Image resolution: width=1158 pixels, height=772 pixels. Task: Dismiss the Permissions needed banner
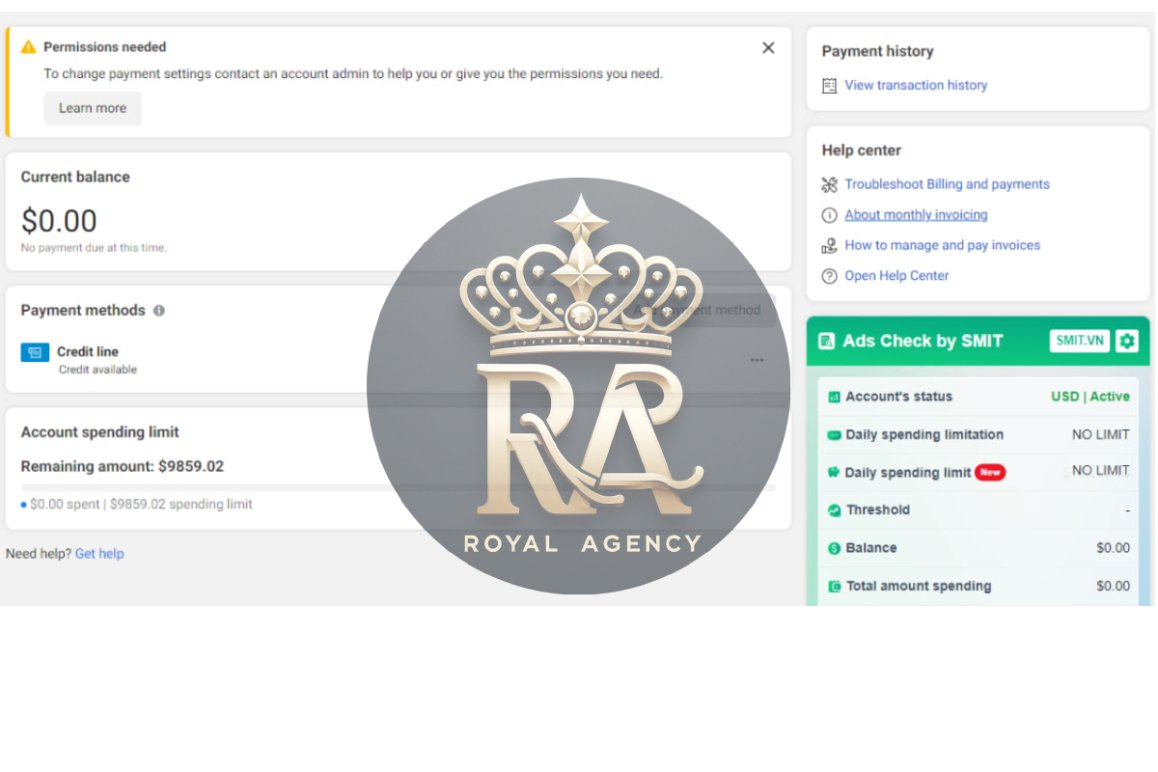click(768, 48)
